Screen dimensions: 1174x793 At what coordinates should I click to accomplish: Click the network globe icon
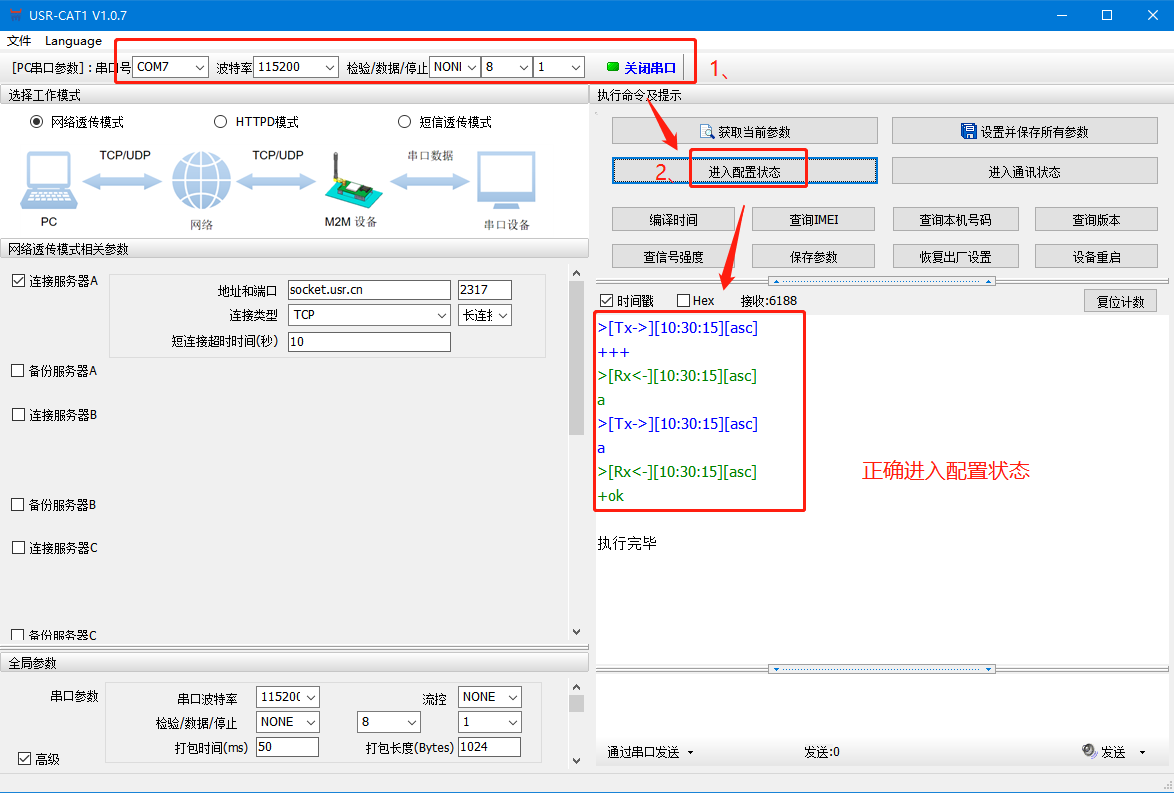pyautogui.click(x=201, y=181)
